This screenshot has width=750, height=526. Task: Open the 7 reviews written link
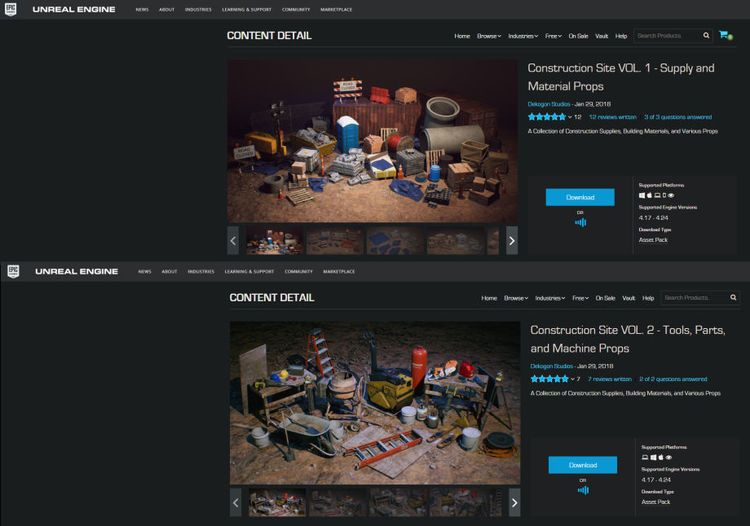click(610, 379)
